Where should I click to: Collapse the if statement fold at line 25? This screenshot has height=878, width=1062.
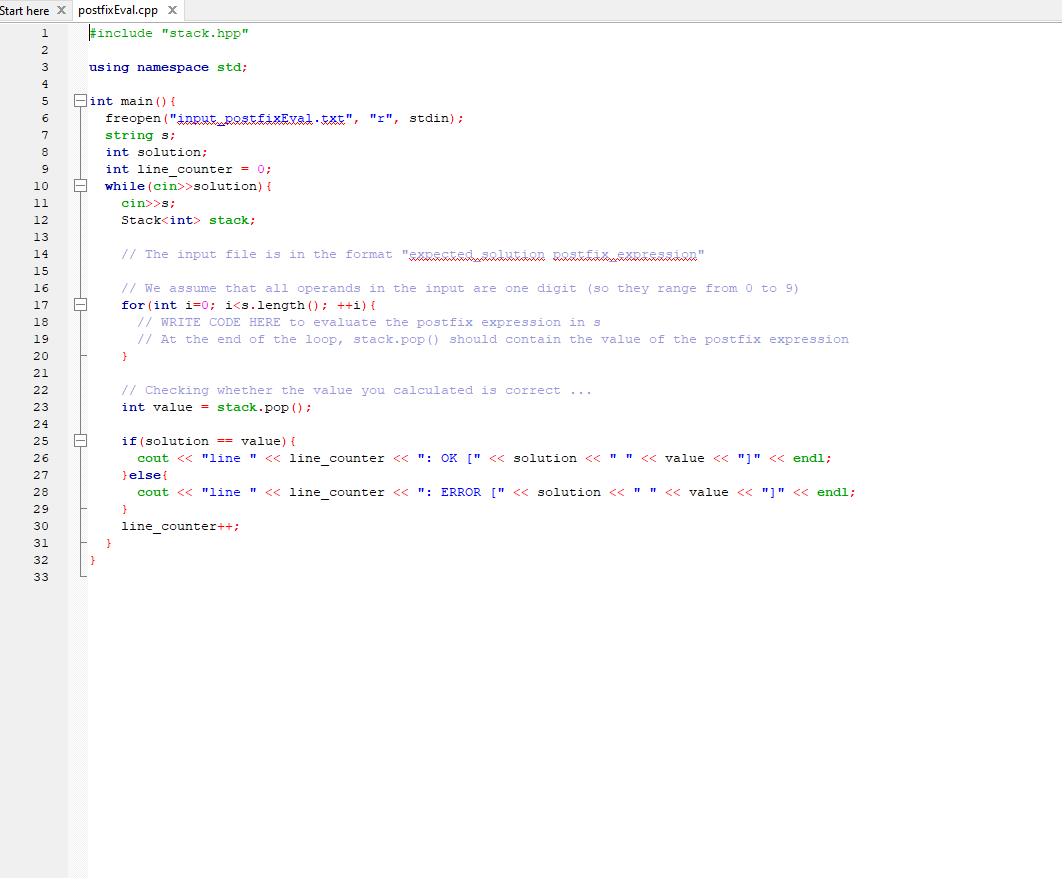(80, 440)
